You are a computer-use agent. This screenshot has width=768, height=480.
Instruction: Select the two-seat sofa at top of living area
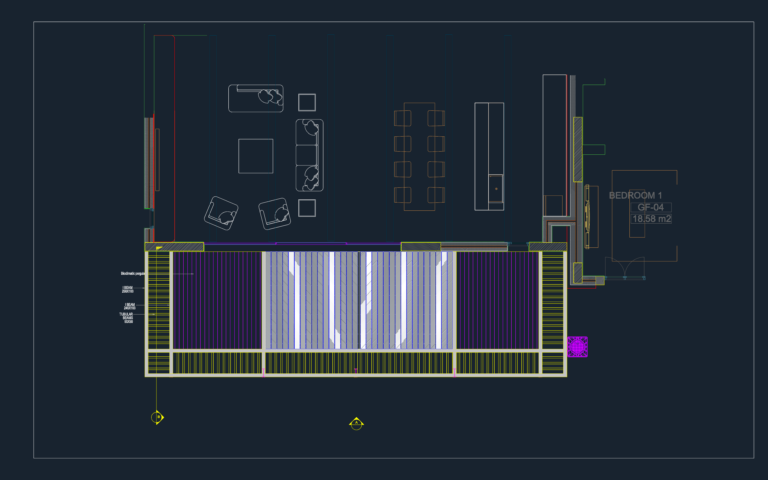click(256, 98)
